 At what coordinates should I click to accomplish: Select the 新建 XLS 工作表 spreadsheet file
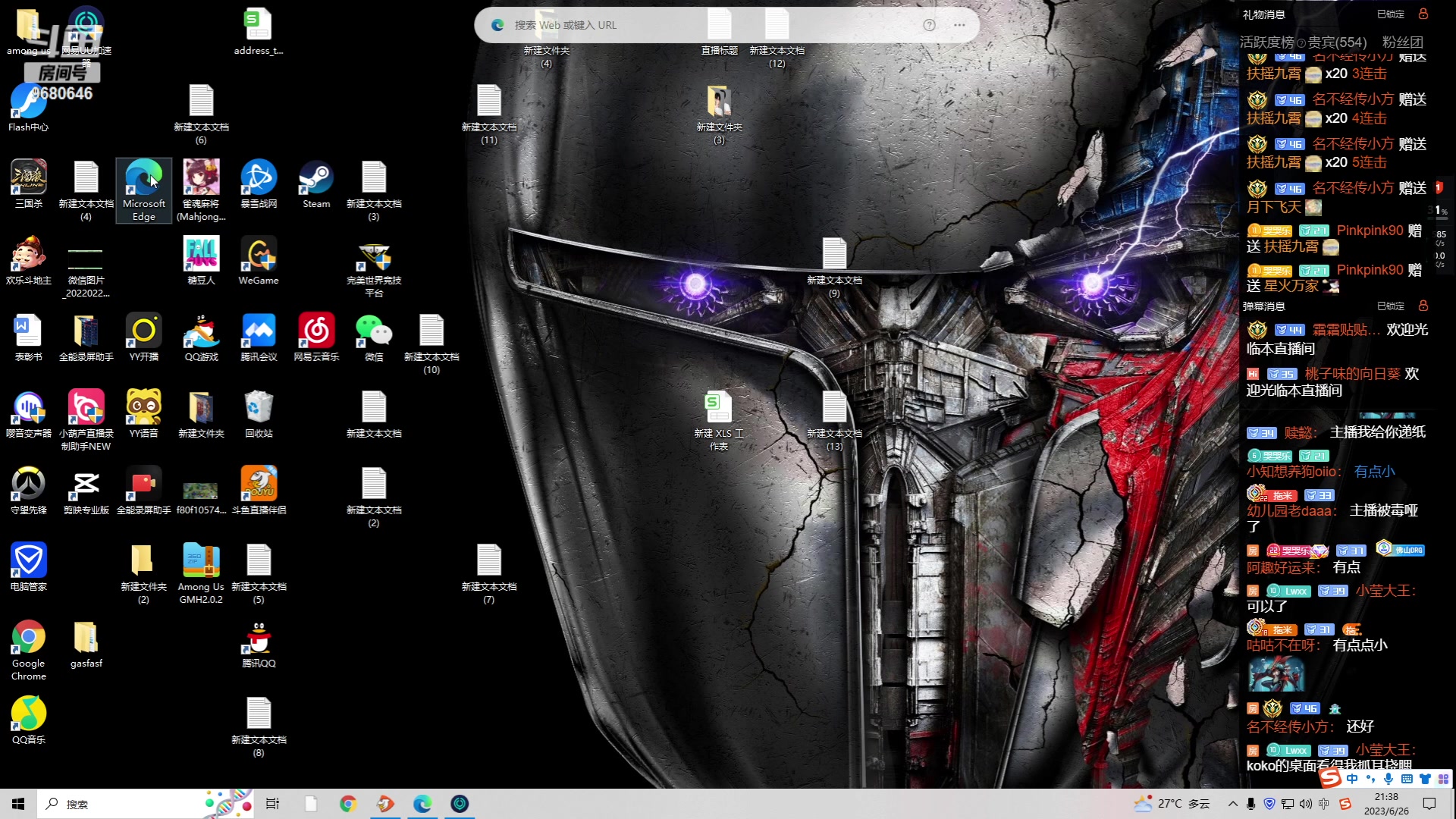click(719, 420)
